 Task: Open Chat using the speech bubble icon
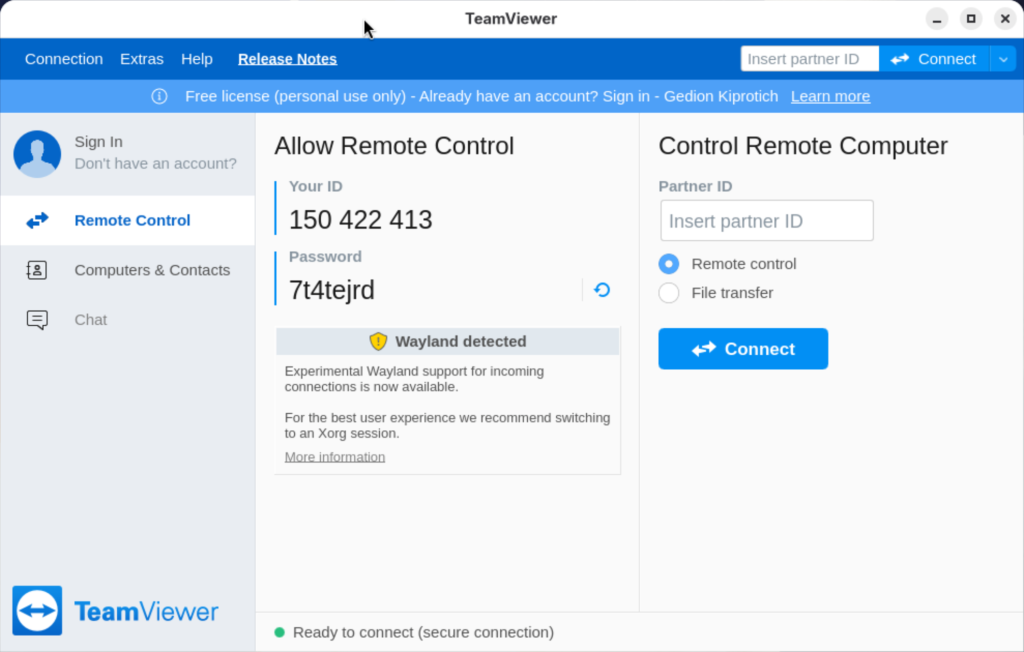click(37, 319)
